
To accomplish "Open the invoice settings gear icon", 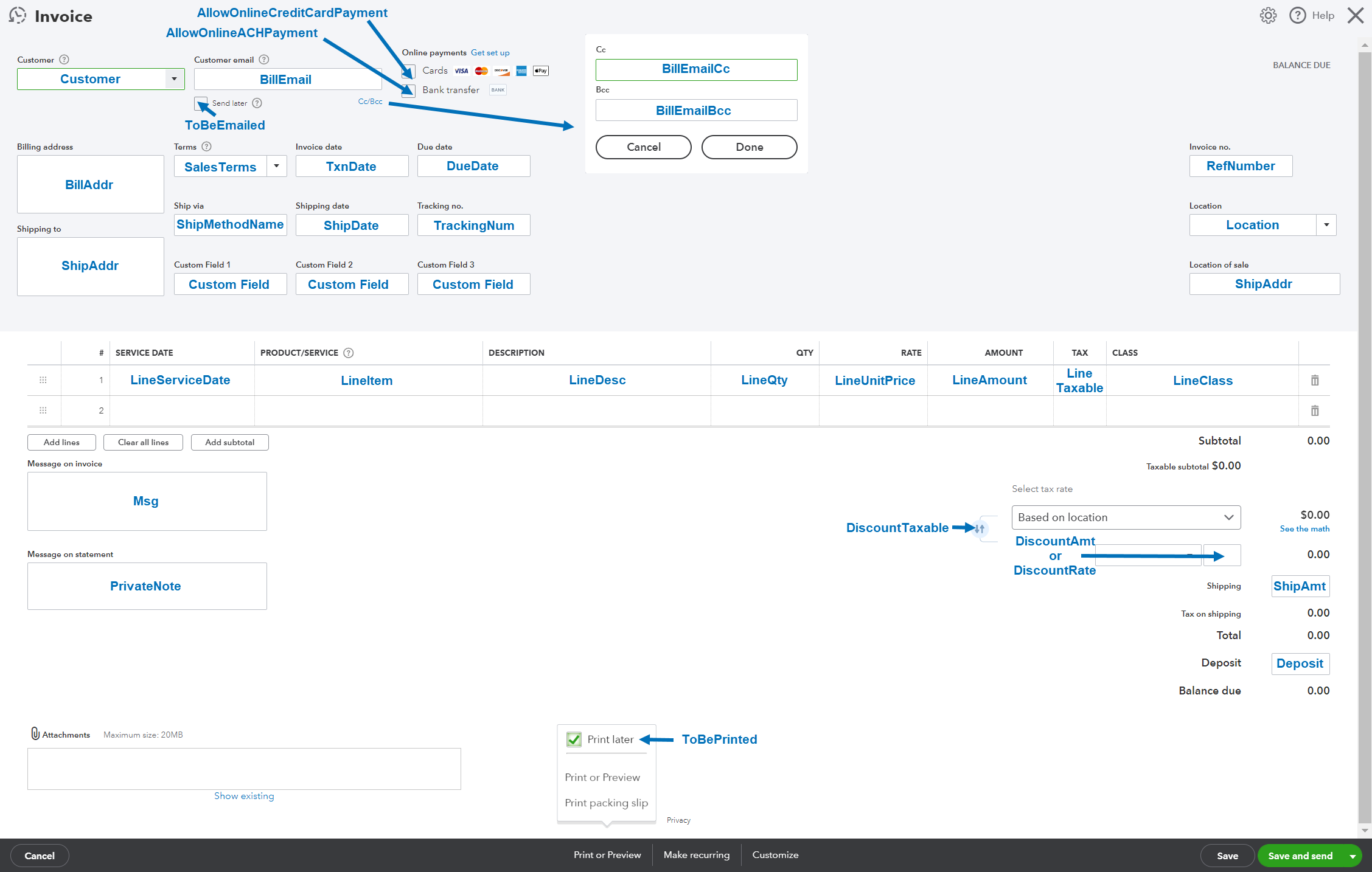I will coord(1268,15).
